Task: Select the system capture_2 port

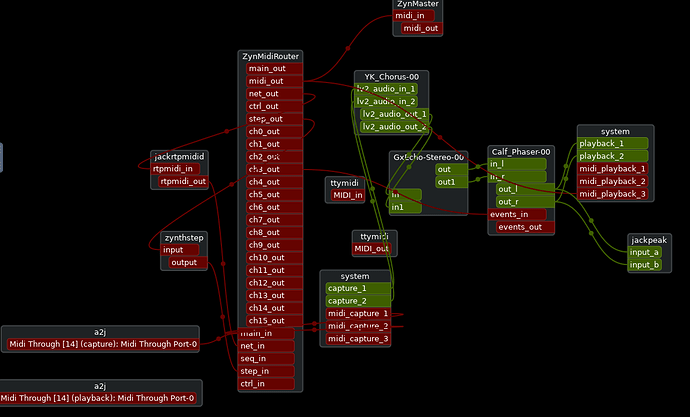Action: [358, 301]
